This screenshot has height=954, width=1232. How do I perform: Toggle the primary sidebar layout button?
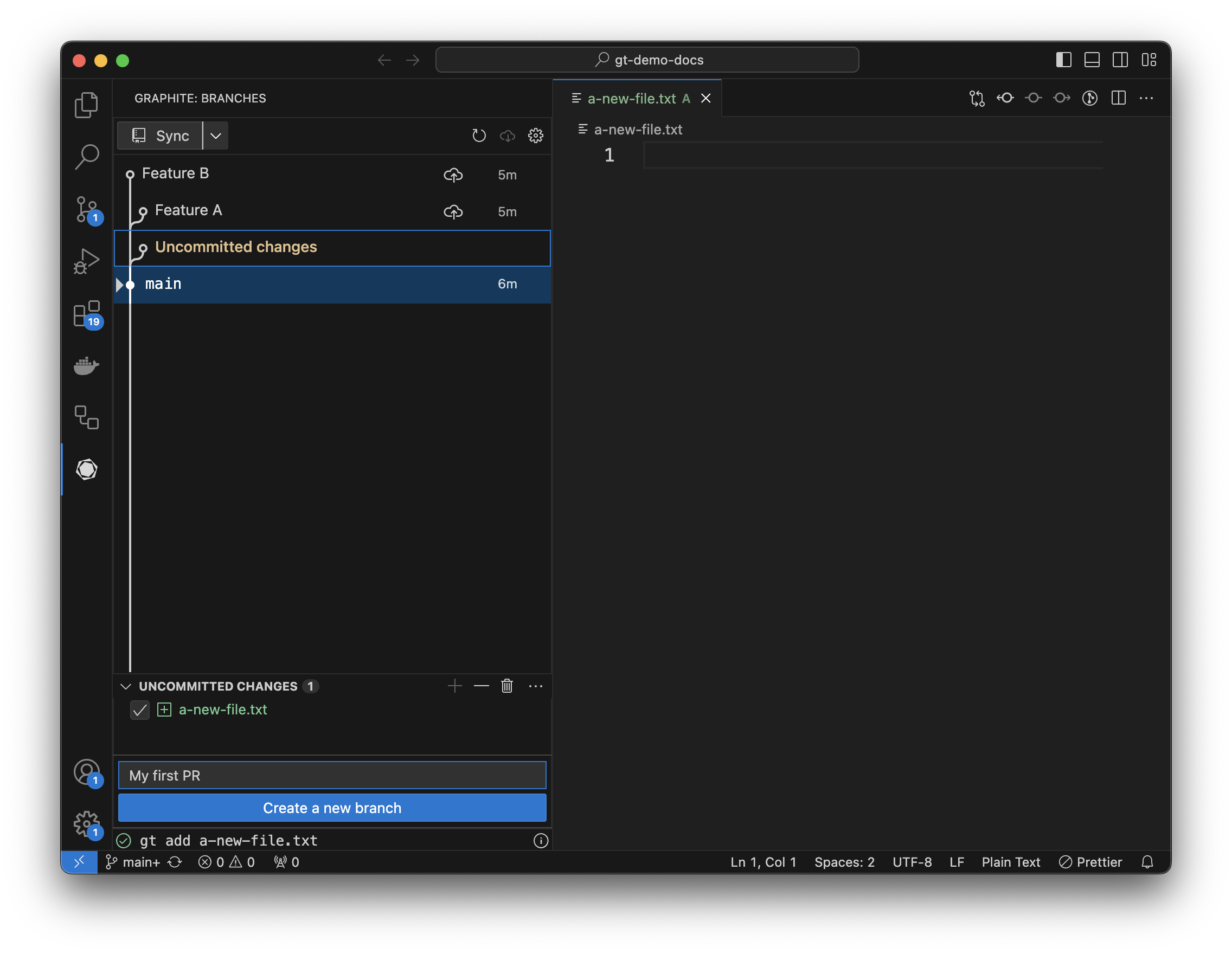[x=1063, y=60]
